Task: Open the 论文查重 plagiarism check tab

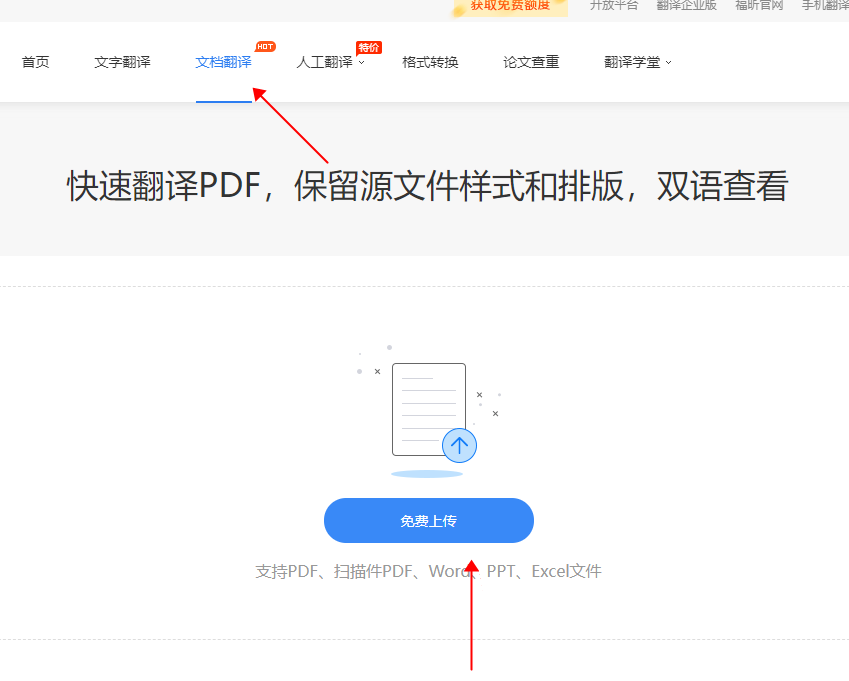Action: coord(531,62)
